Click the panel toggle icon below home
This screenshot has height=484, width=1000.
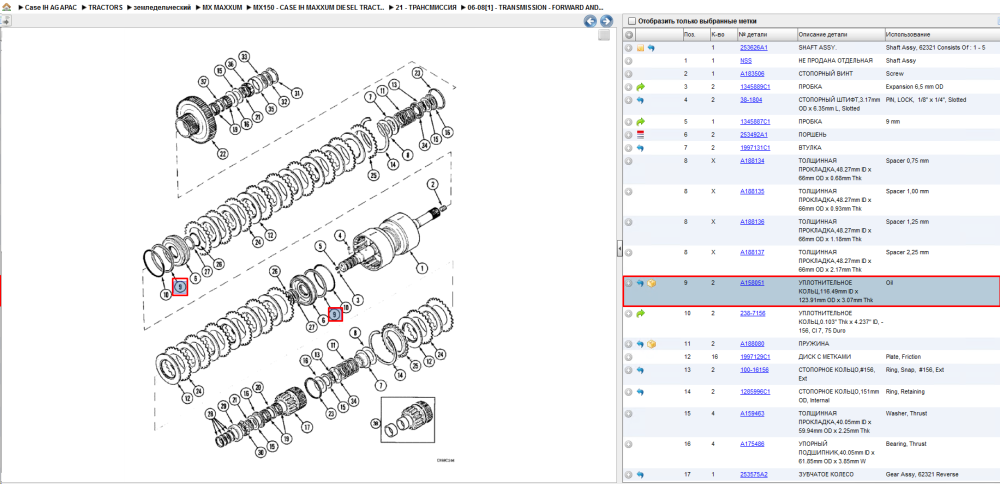5,20
